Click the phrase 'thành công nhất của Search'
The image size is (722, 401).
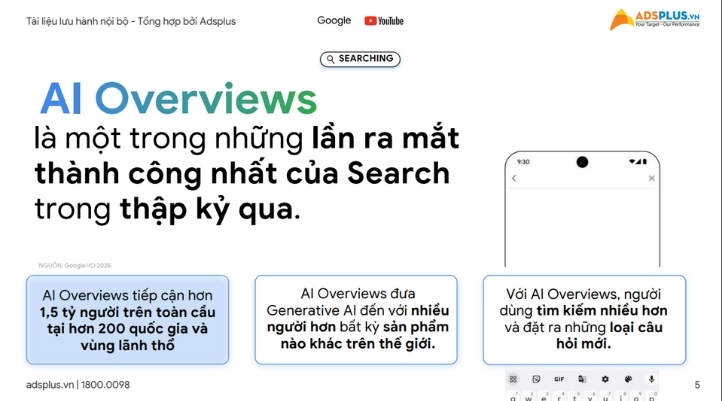pyautogui.click(x=242, y=174)
